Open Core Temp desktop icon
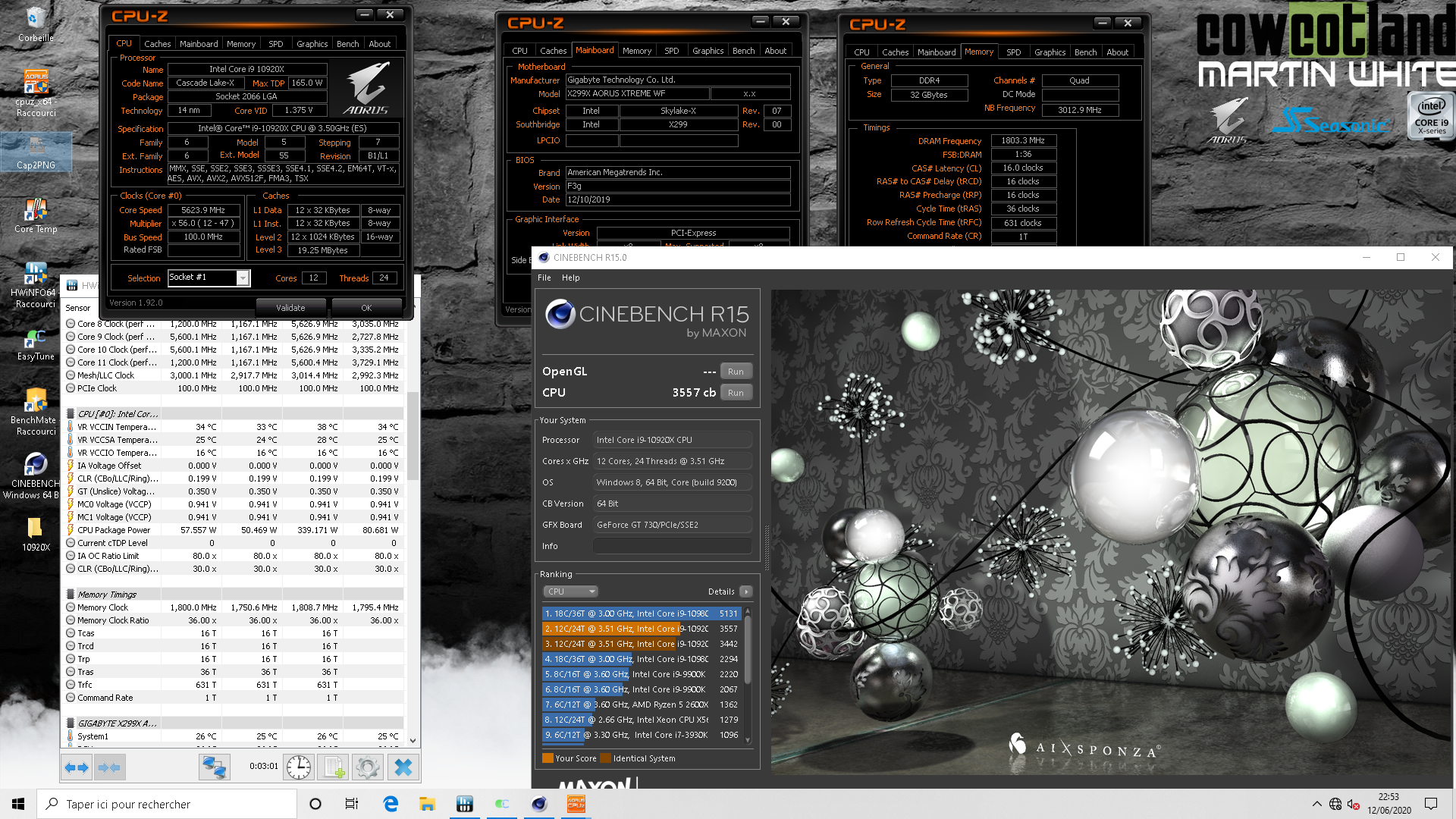 point(36,215)
